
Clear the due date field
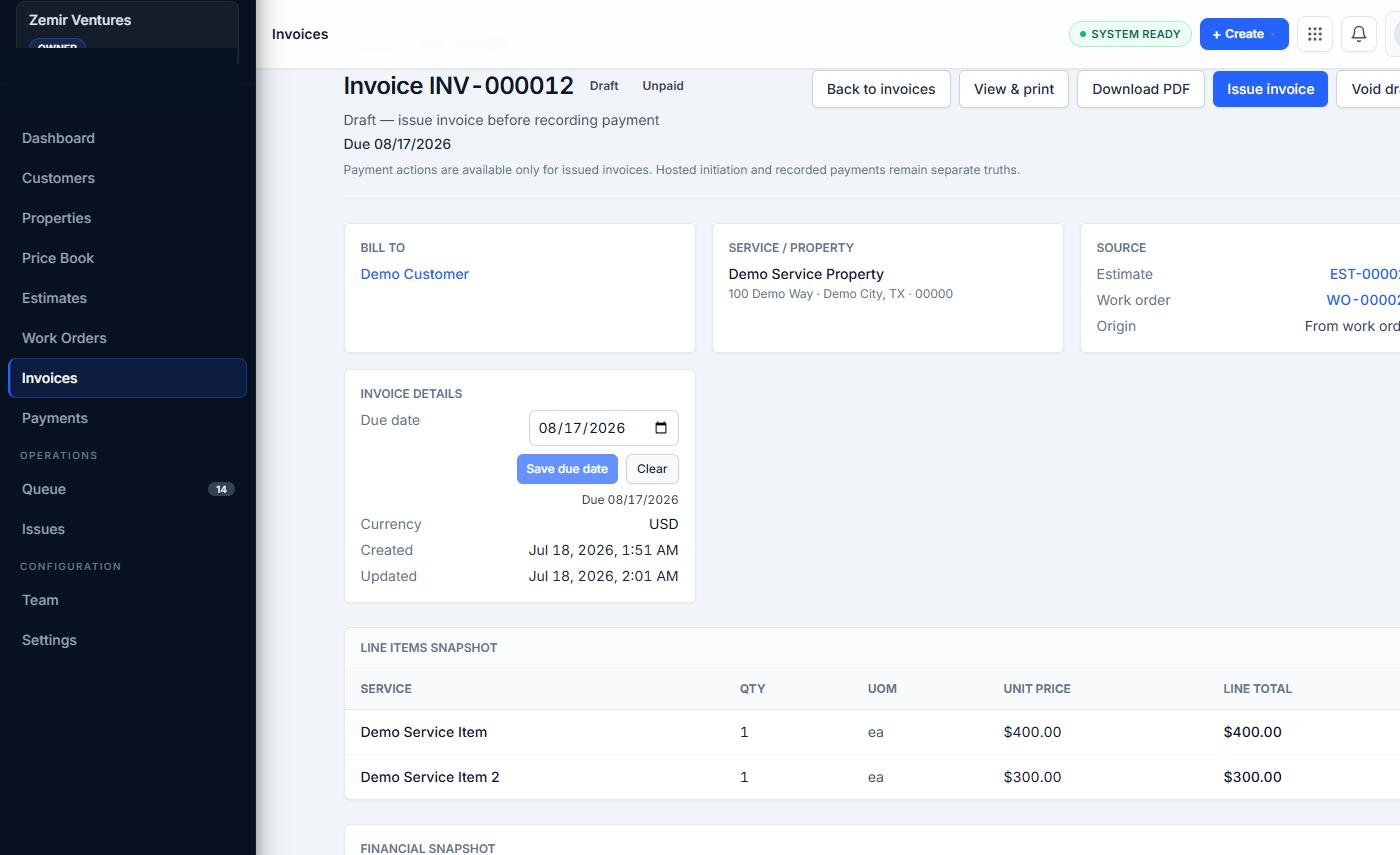point(652,469)
